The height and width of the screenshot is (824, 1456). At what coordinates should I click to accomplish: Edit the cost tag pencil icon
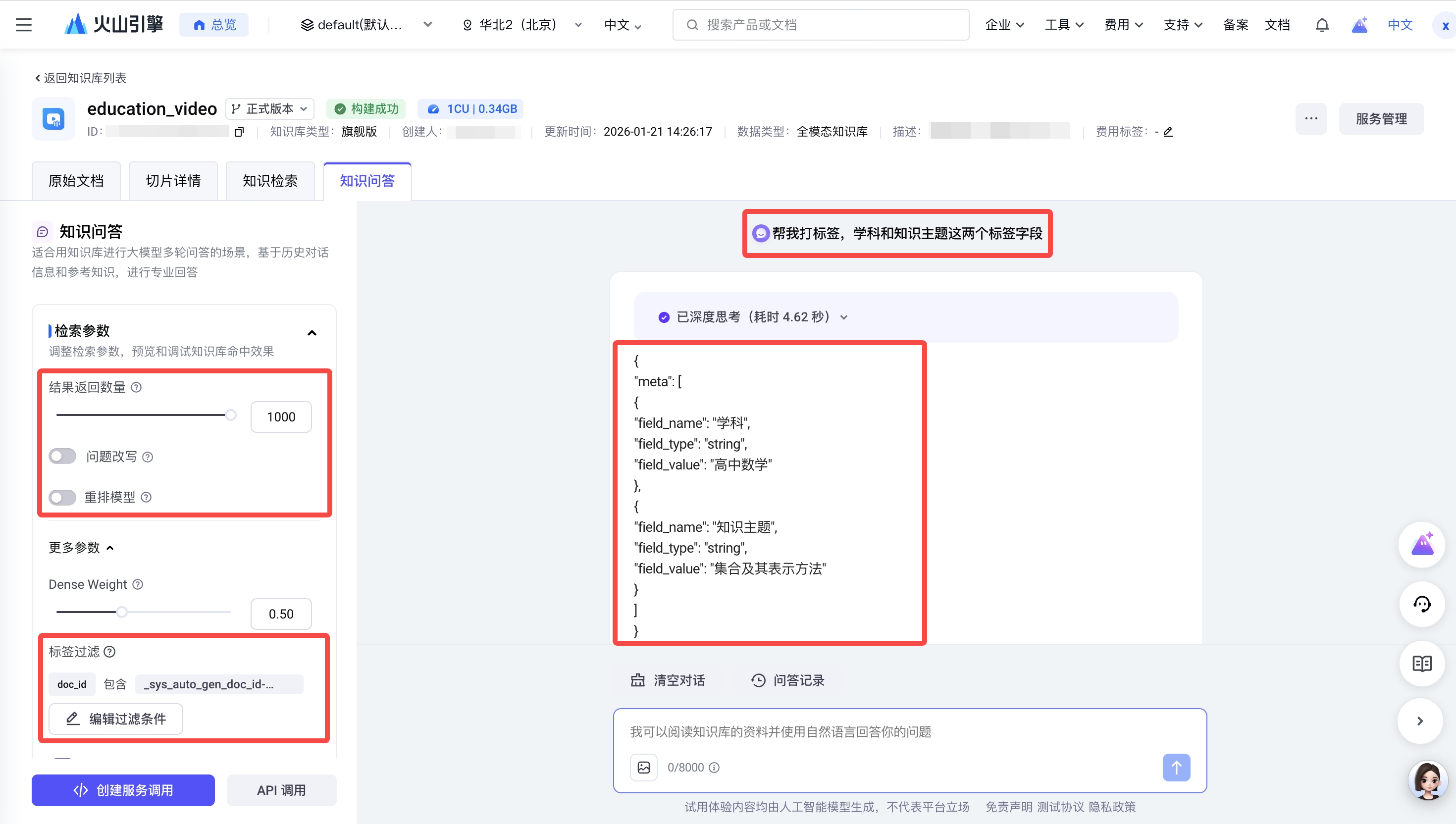click(1168, 132)
